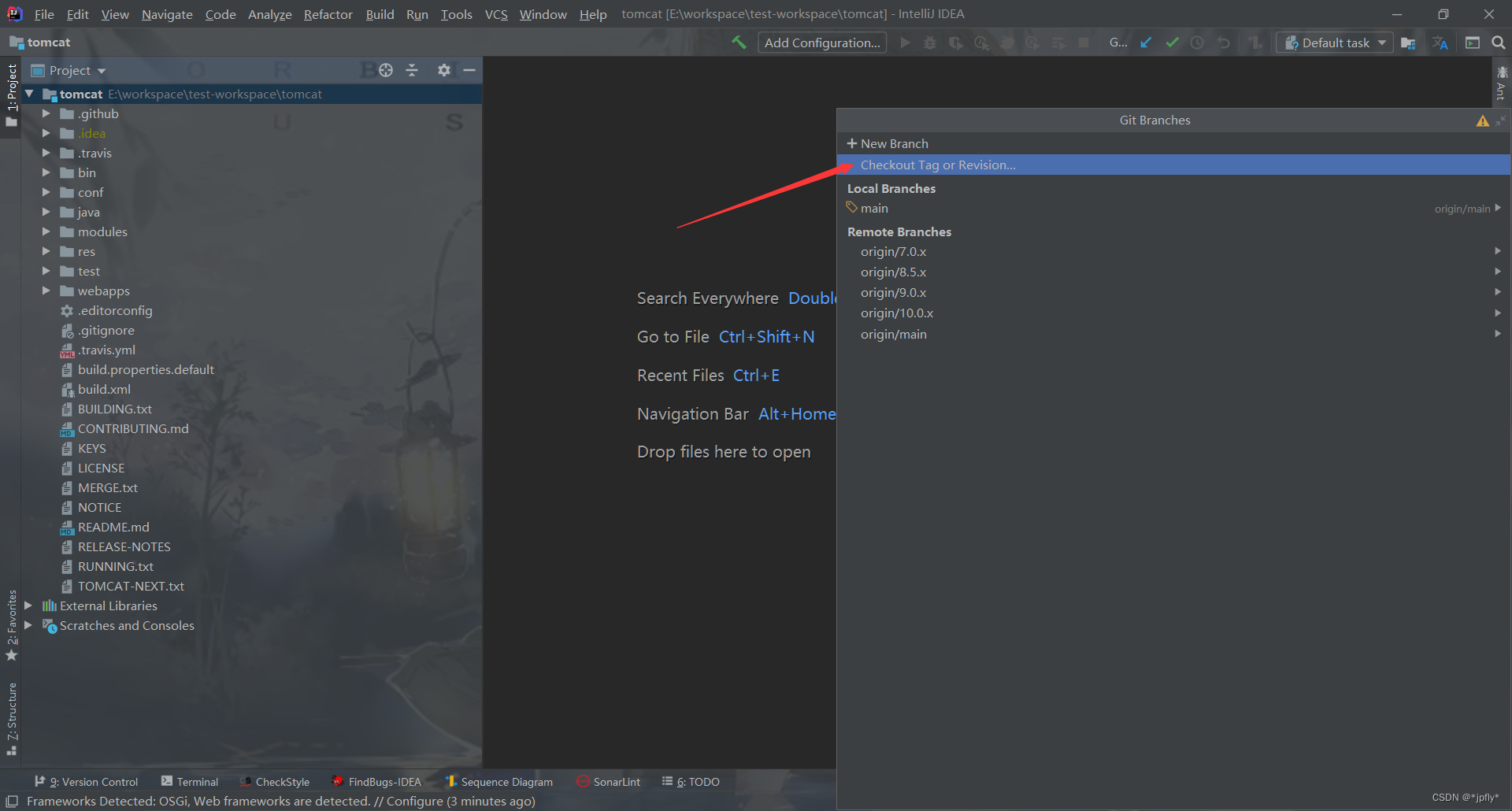Expand the modules folder
Image resolution: width=1512 pixels, height=811 pixels.
pyautogui.click(x=46, y=231)
